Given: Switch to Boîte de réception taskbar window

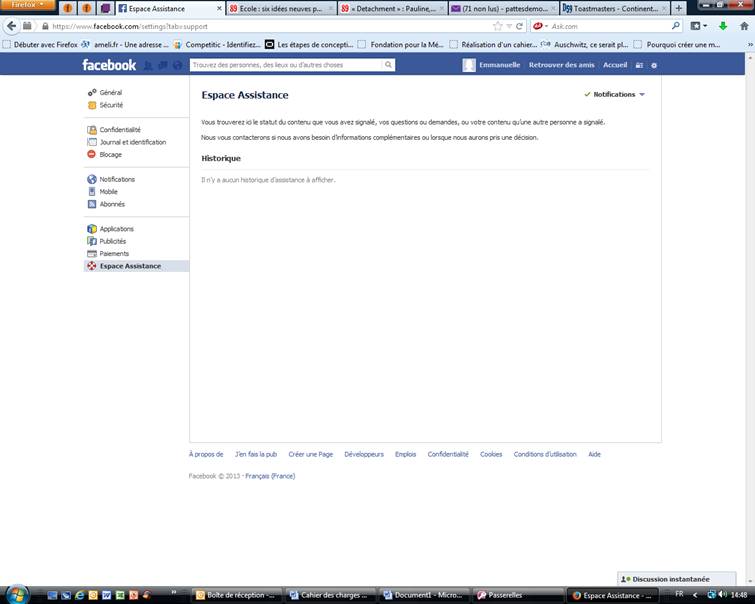Looking at the screenshot, I should coord(236,595).
